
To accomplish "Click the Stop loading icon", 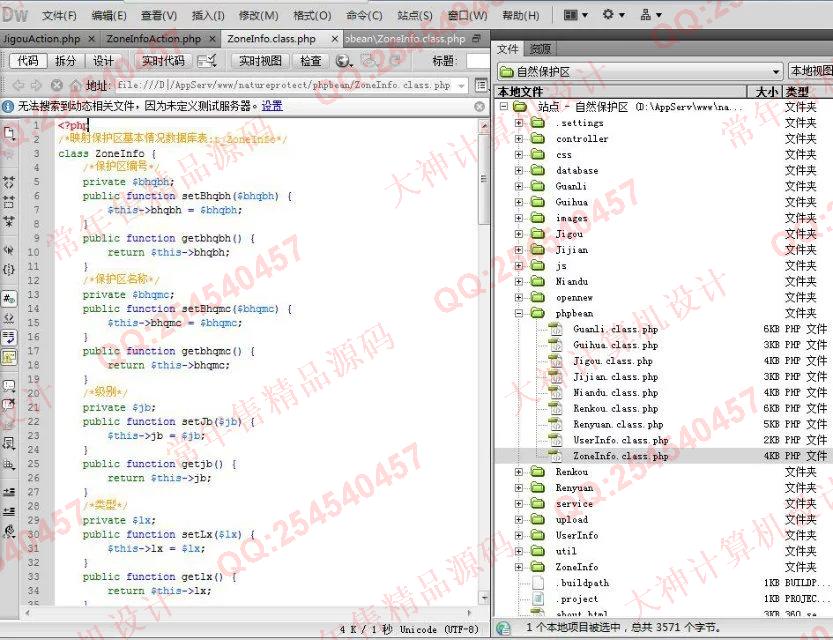I will [57, 85].
